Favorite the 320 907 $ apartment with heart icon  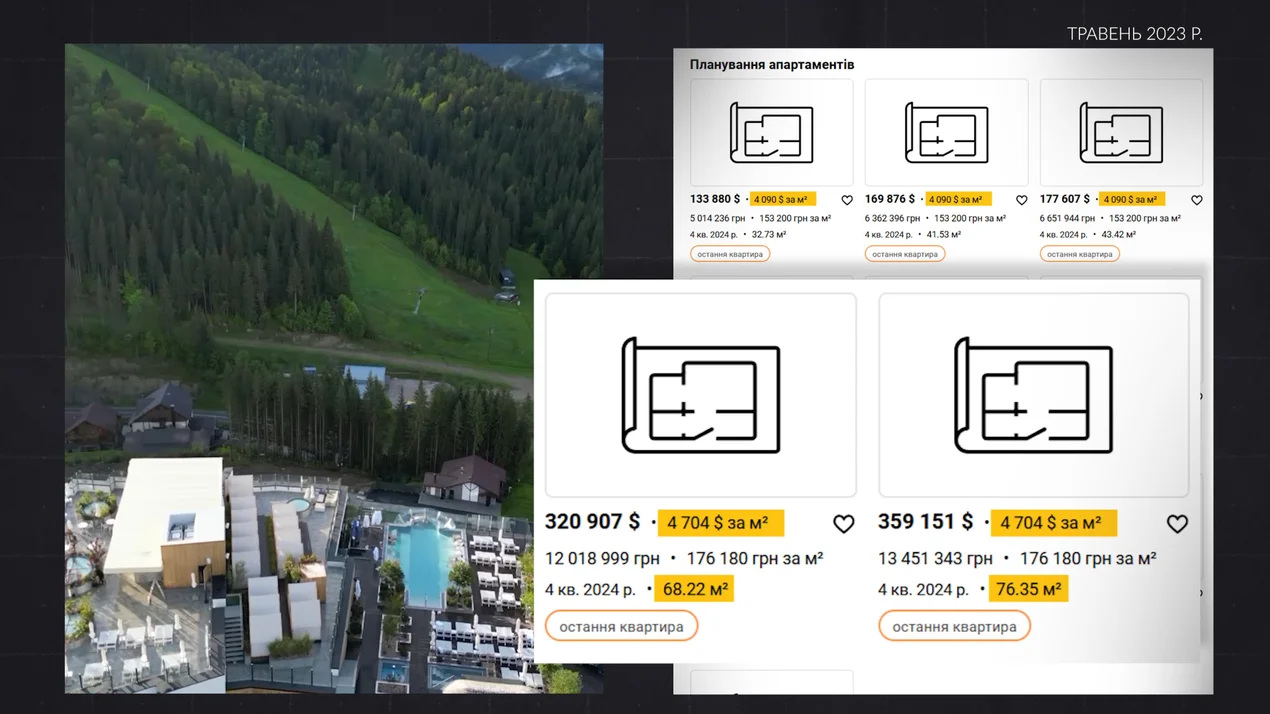pyautogui.click(x=843, y=524)
